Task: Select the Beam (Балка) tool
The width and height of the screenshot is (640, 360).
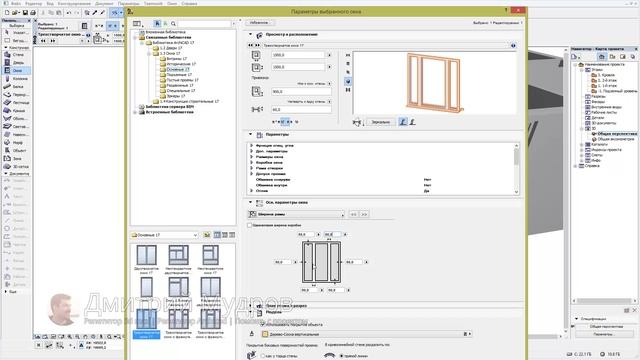Action: pos(16,87)
